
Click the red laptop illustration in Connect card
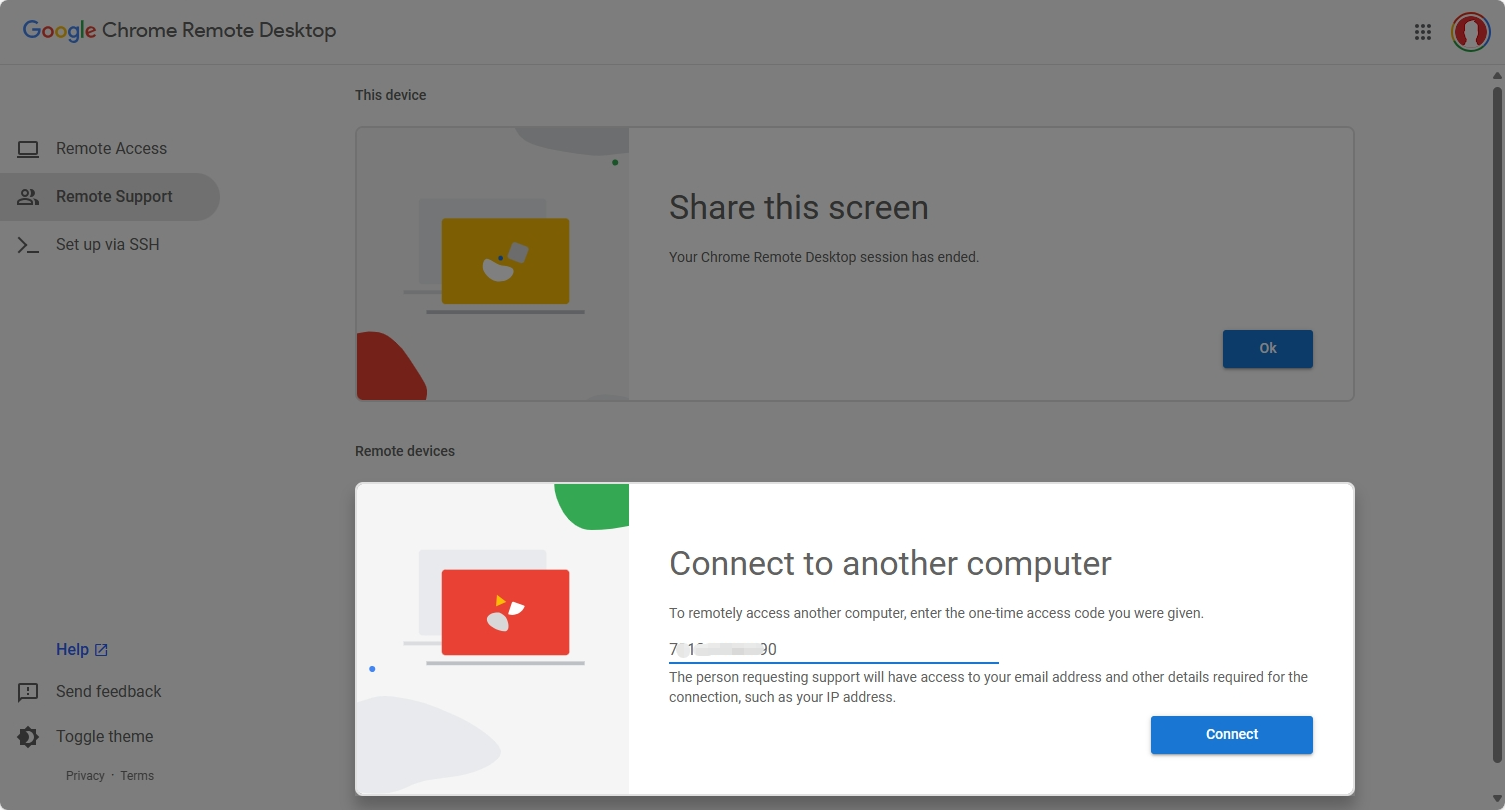point(495,608)
